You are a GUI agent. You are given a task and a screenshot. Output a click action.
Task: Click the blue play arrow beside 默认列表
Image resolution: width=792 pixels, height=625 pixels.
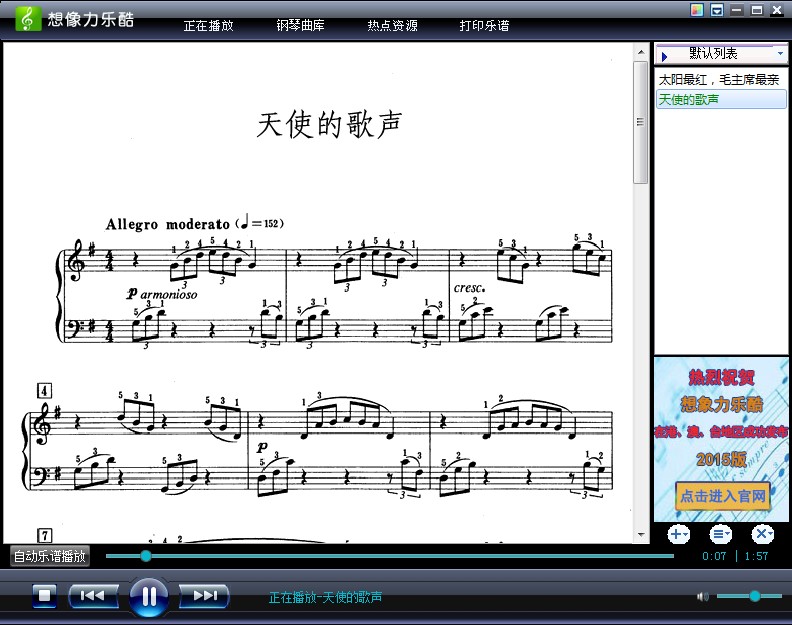(x=664, y=57)
